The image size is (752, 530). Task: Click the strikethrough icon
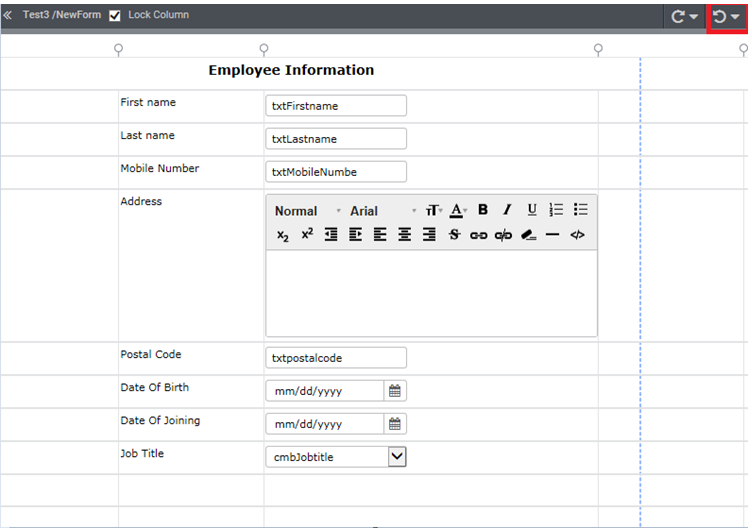[454, 235]
